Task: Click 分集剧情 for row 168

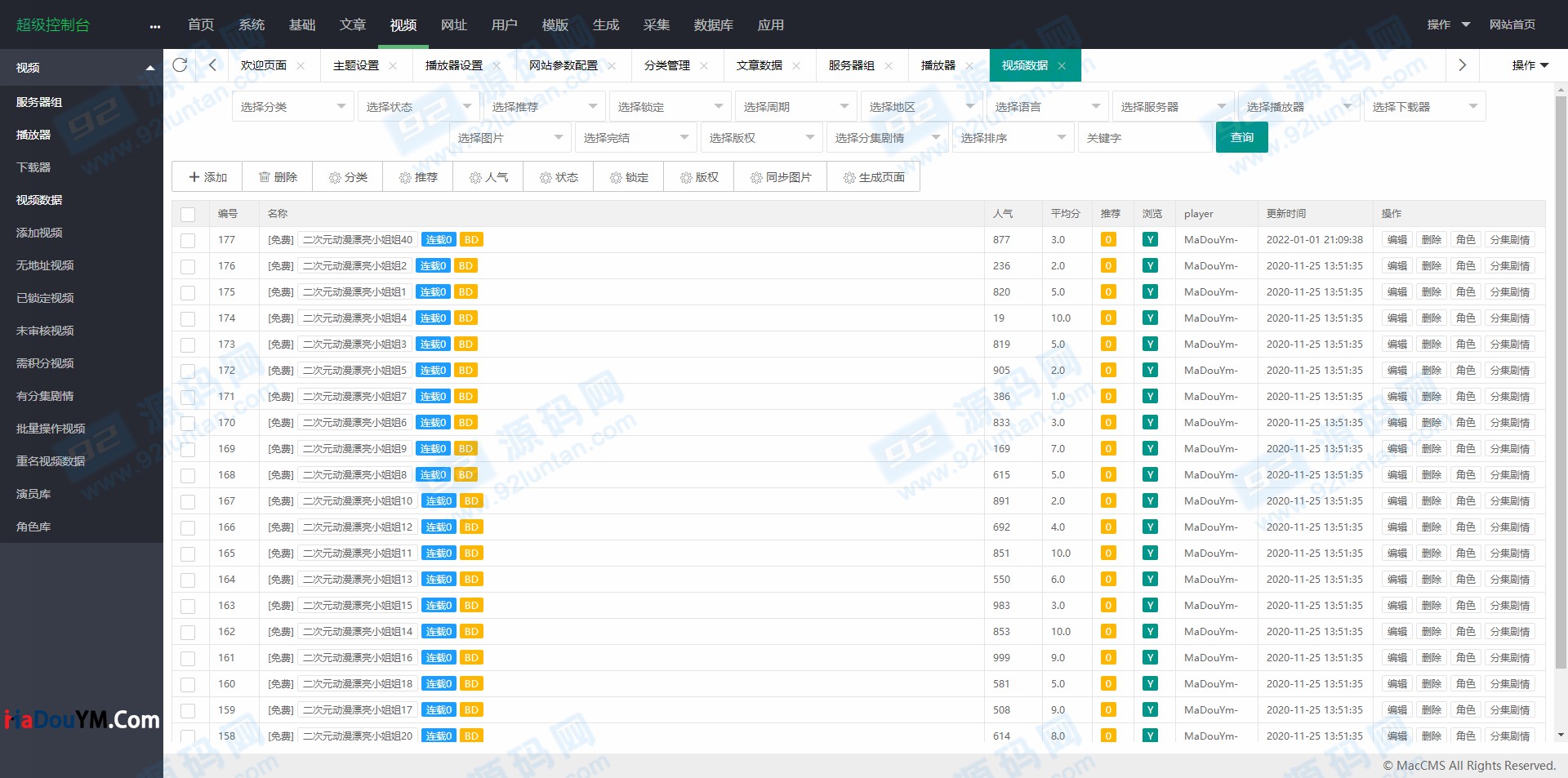Action: coord(1510,474)
